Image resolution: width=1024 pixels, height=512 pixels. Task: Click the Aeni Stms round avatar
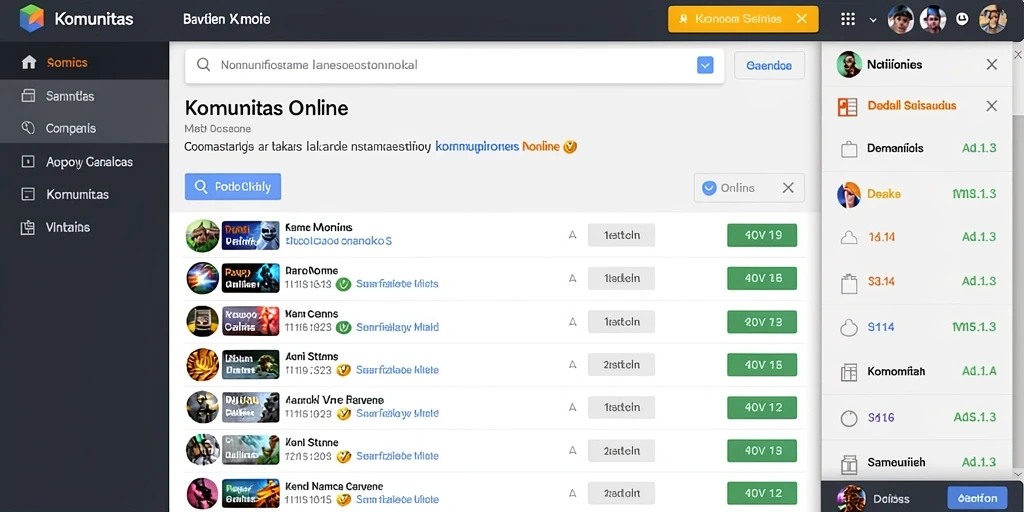(202, 364)
